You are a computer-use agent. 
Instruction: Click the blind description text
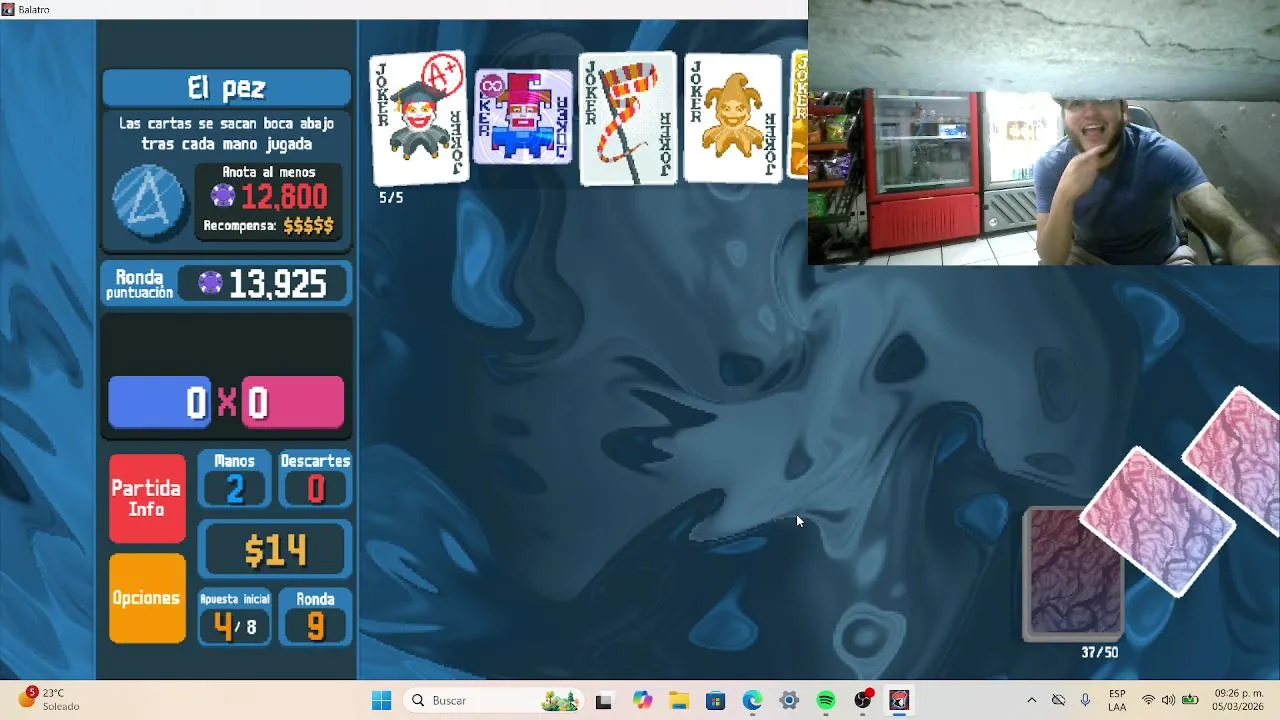point(226,133)
